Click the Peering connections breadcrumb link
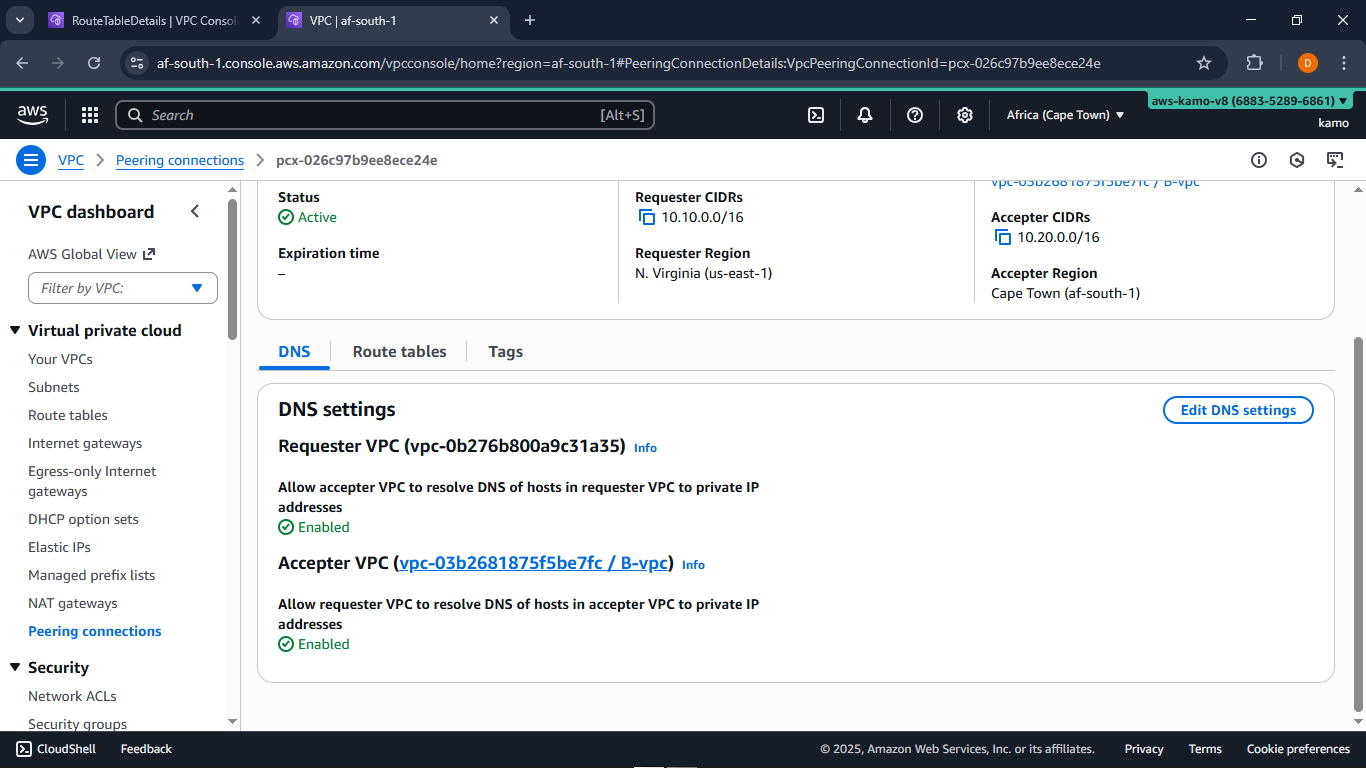The width and height of the screenshot is (1366, 768). (180, 160)
